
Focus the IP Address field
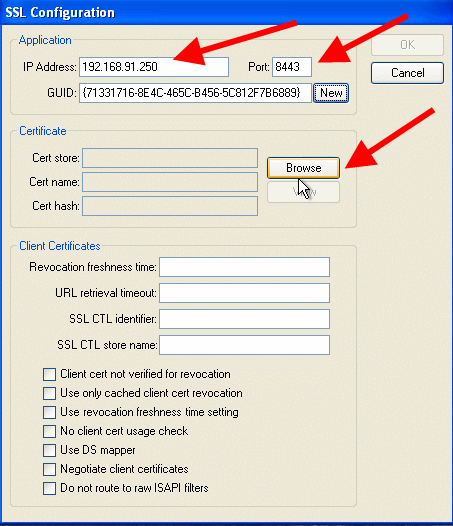pos(154,67)
